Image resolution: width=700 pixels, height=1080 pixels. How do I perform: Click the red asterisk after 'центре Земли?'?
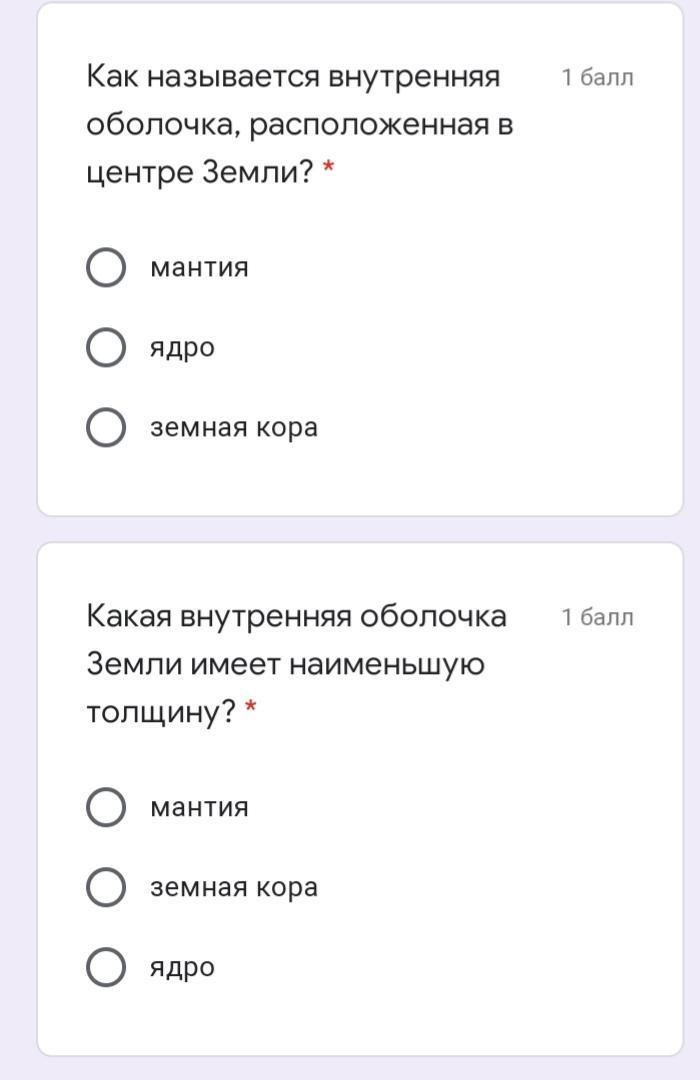tap(329, 166)
